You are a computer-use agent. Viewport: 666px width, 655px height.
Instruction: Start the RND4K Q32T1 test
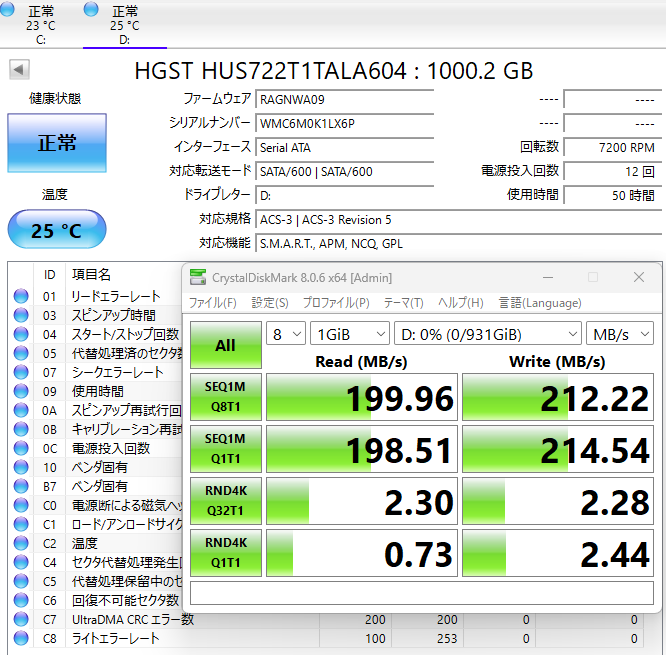click(226, 500)
